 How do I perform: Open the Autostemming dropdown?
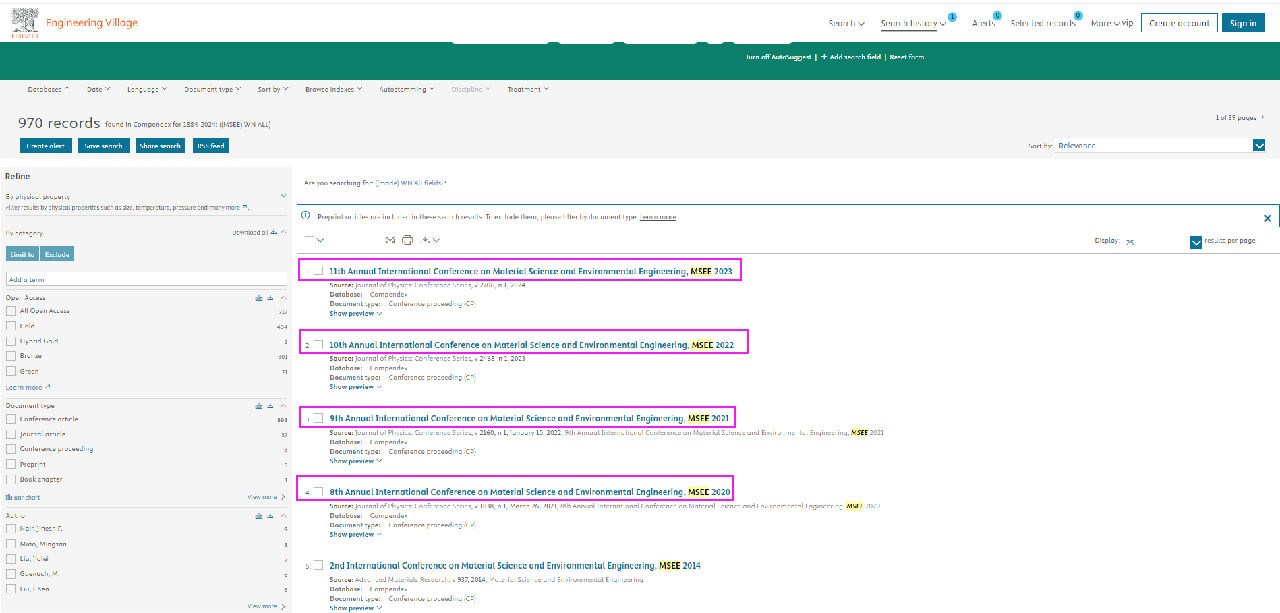click(407, 89)
